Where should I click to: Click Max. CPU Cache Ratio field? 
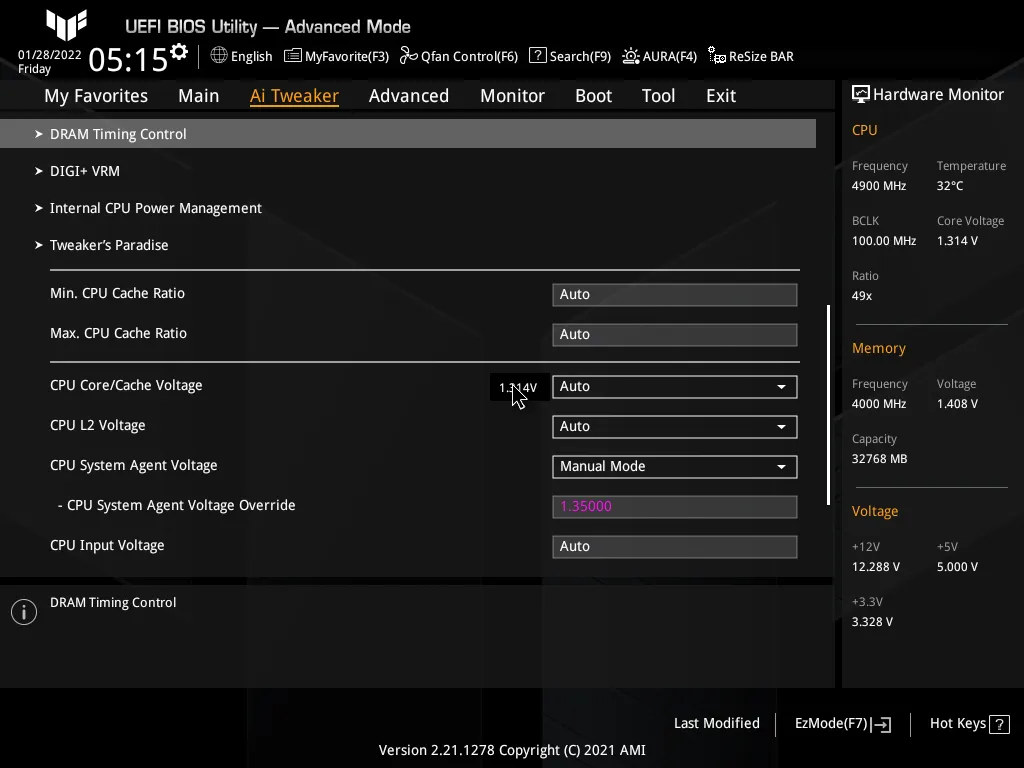[675, 335]
